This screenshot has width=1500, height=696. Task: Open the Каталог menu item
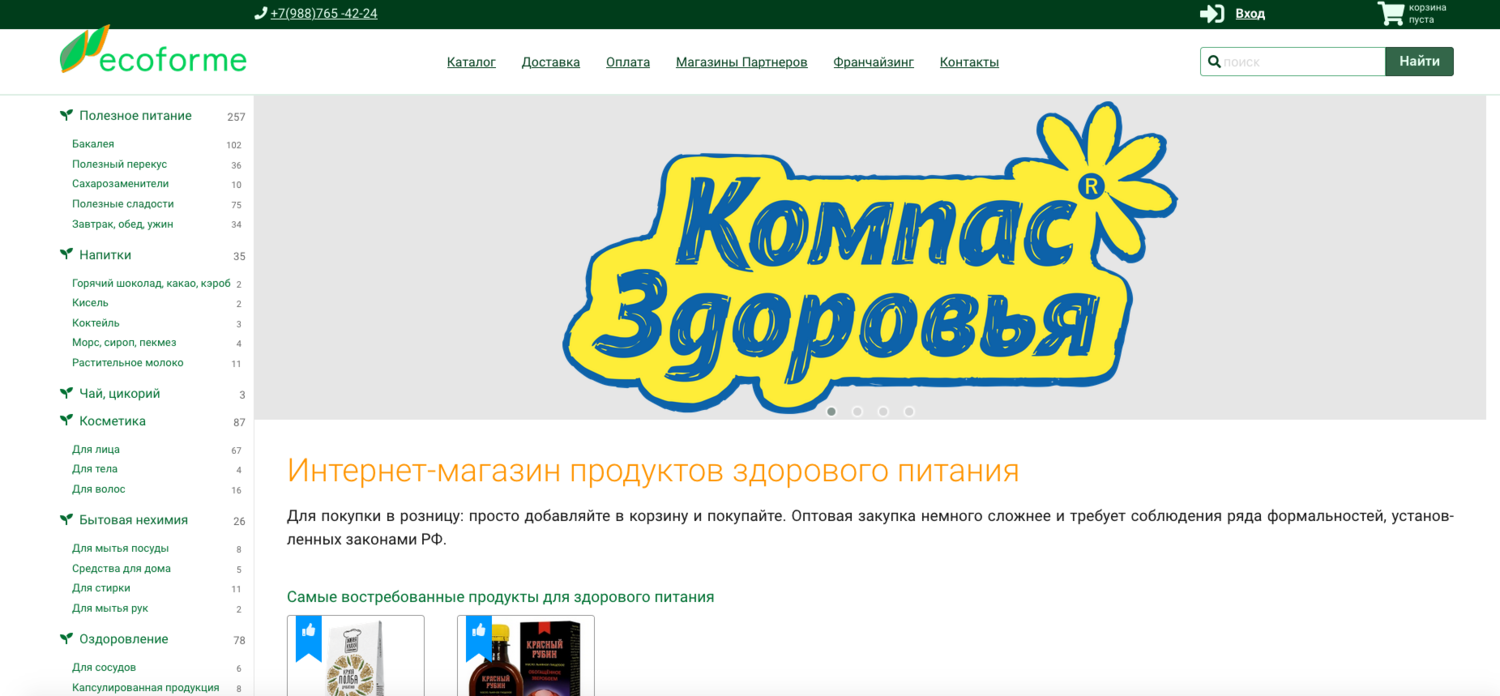[x=471, y=62]
